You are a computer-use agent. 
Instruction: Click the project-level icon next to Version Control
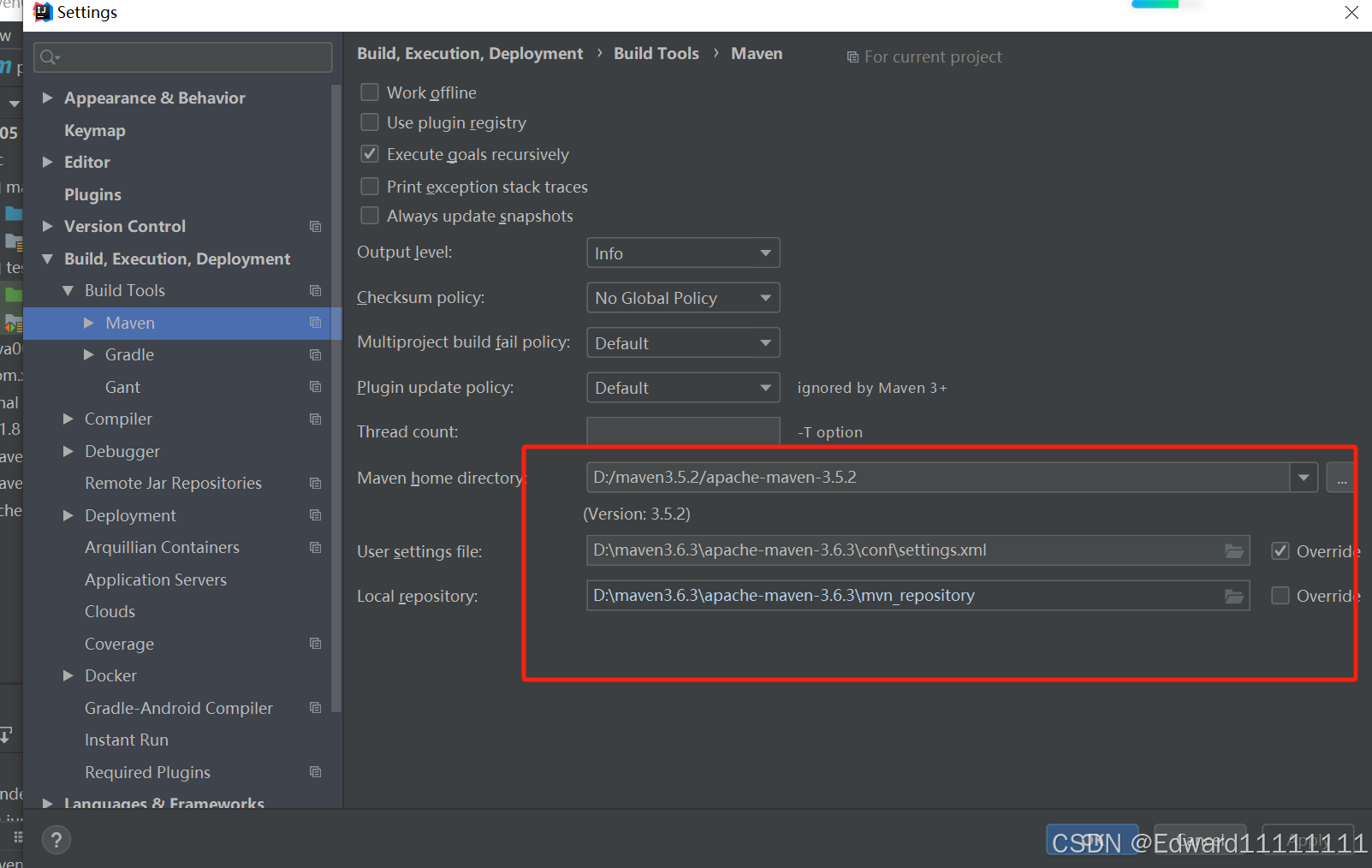(315, 226)
